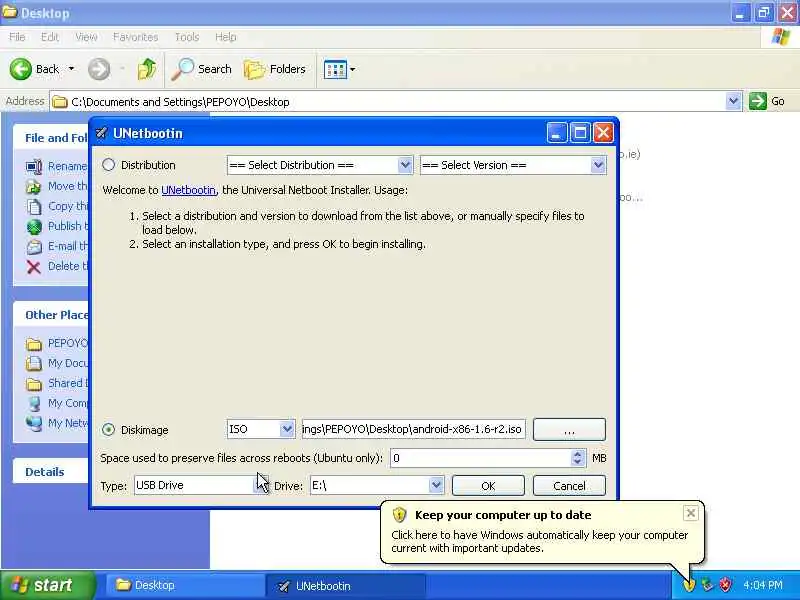The image size is (800, 600).
Task: Click the Safely Remove Hardware tray icon
Action: click(707, 585)
